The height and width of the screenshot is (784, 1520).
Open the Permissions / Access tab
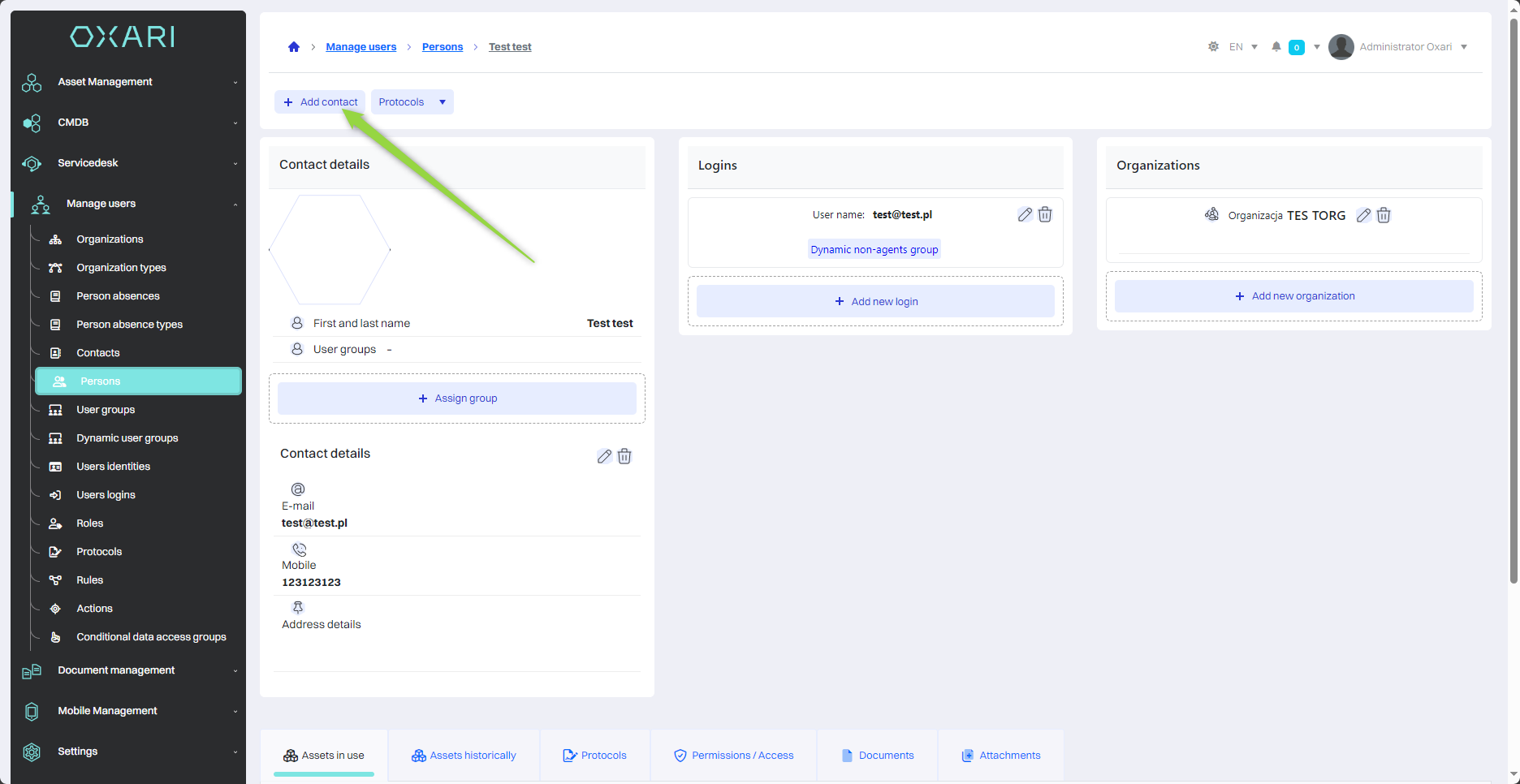pos(733,756)
